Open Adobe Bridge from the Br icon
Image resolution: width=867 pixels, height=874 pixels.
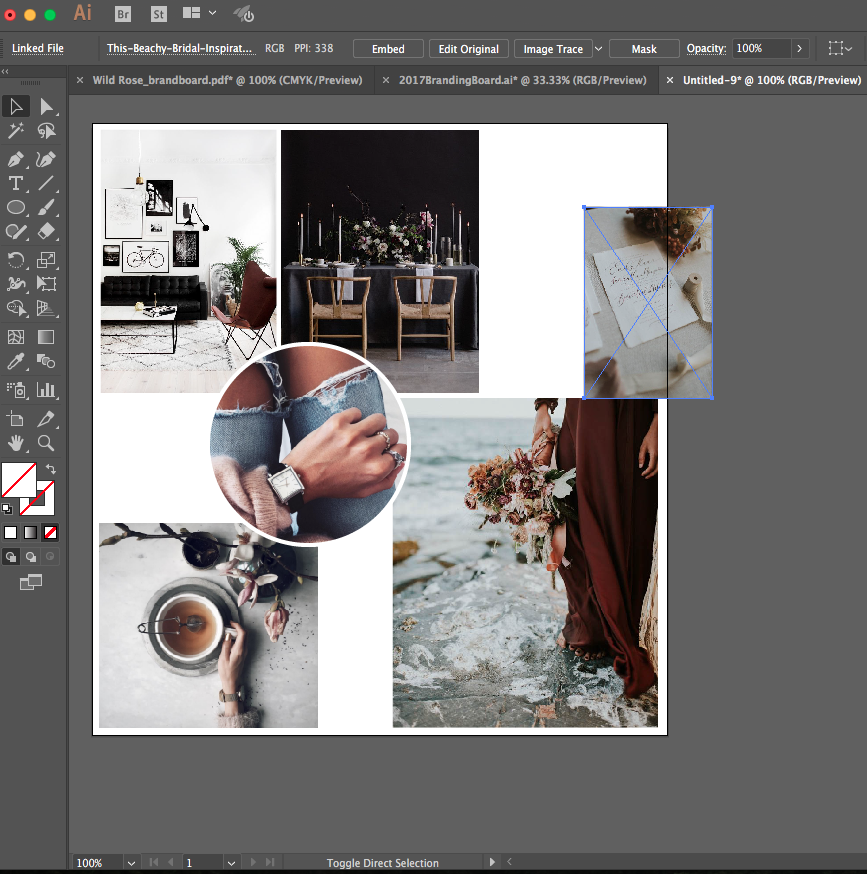(x=123, y=14)
